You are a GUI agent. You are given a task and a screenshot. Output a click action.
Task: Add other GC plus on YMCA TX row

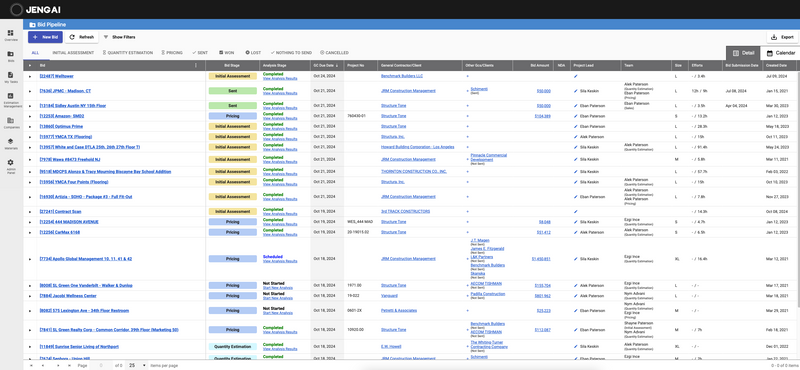[467, 137]
